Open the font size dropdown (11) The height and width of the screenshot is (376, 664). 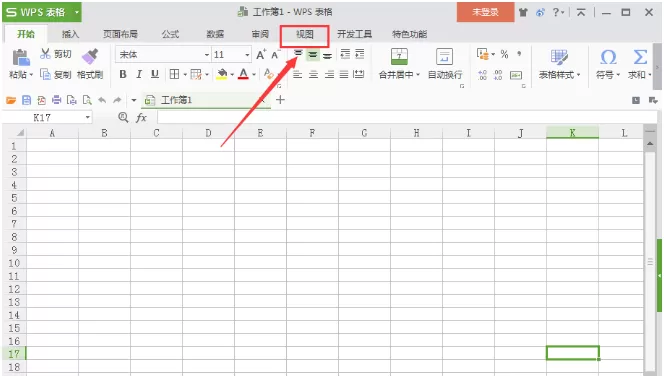tap(247, 55)
